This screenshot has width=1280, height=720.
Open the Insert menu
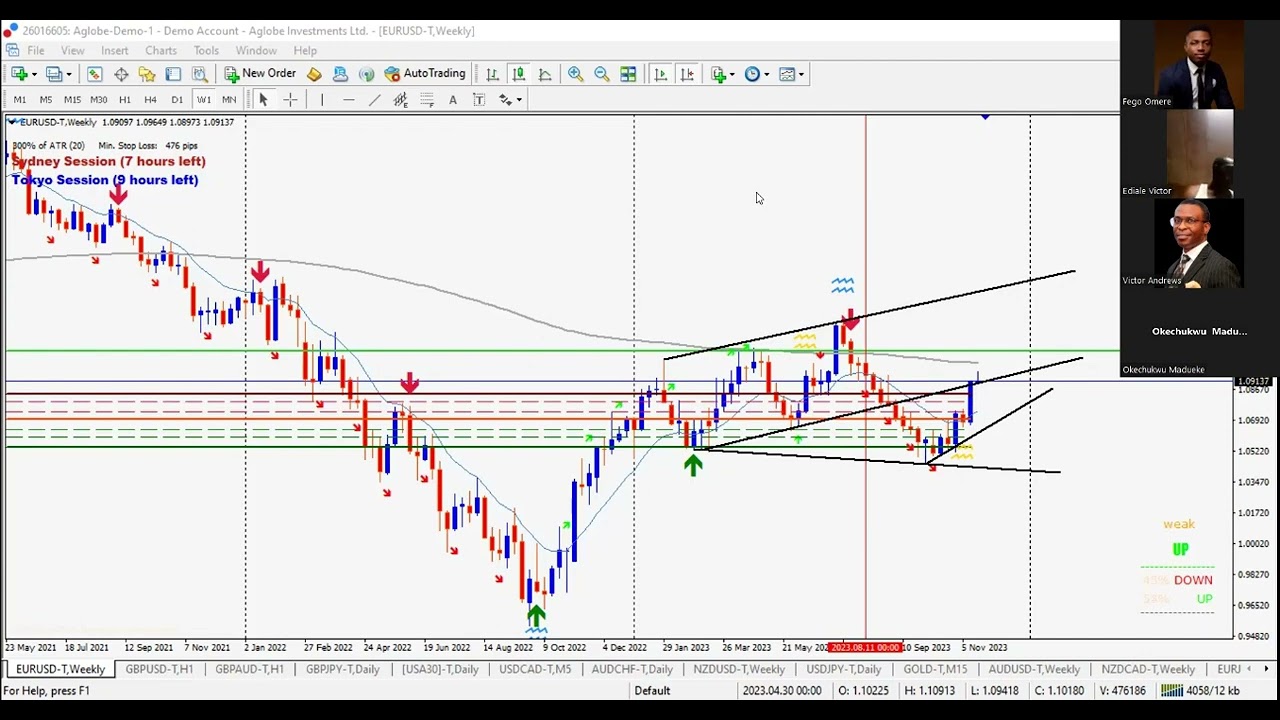coord(114,51)
